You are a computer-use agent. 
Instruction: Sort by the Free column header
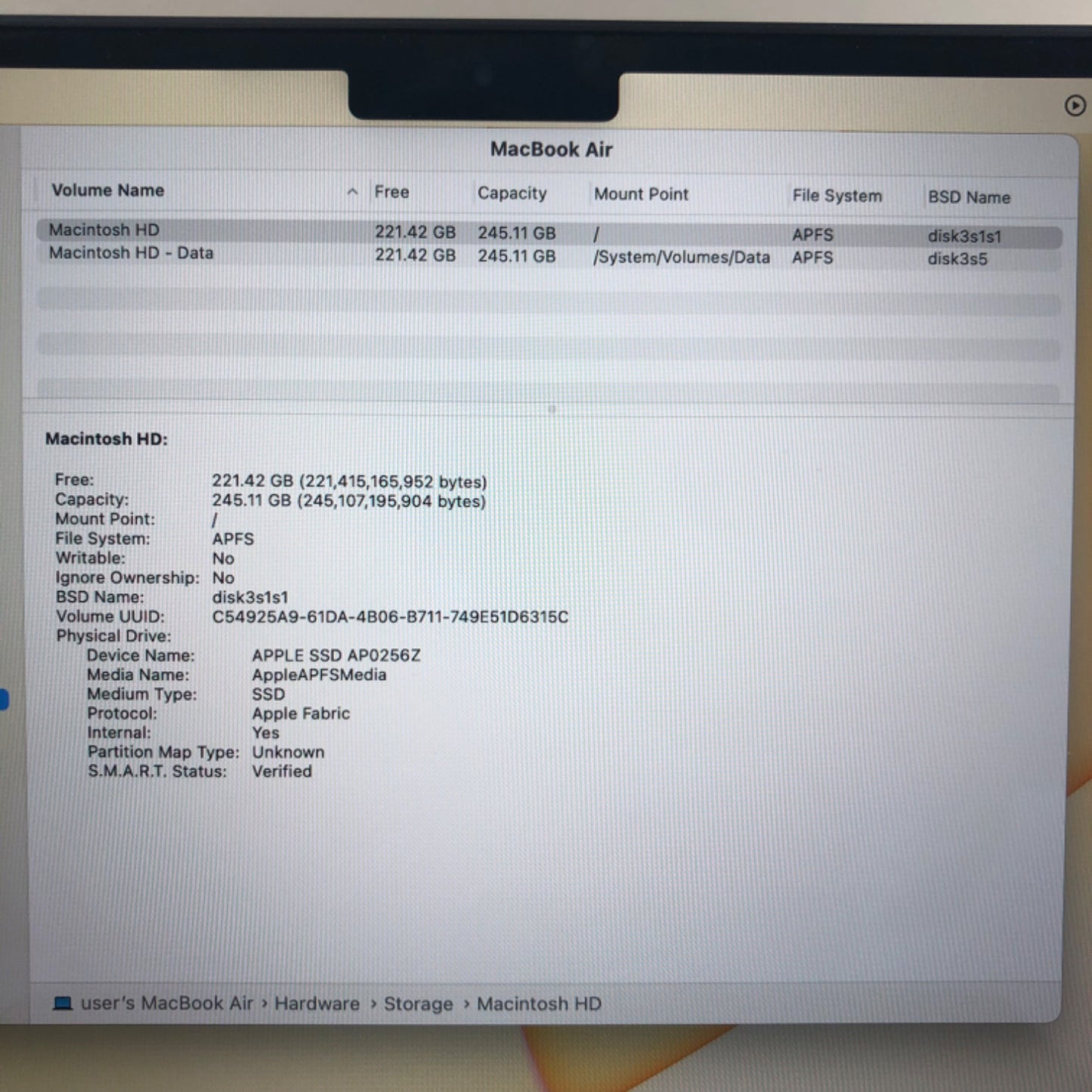[x=391, y=192]
